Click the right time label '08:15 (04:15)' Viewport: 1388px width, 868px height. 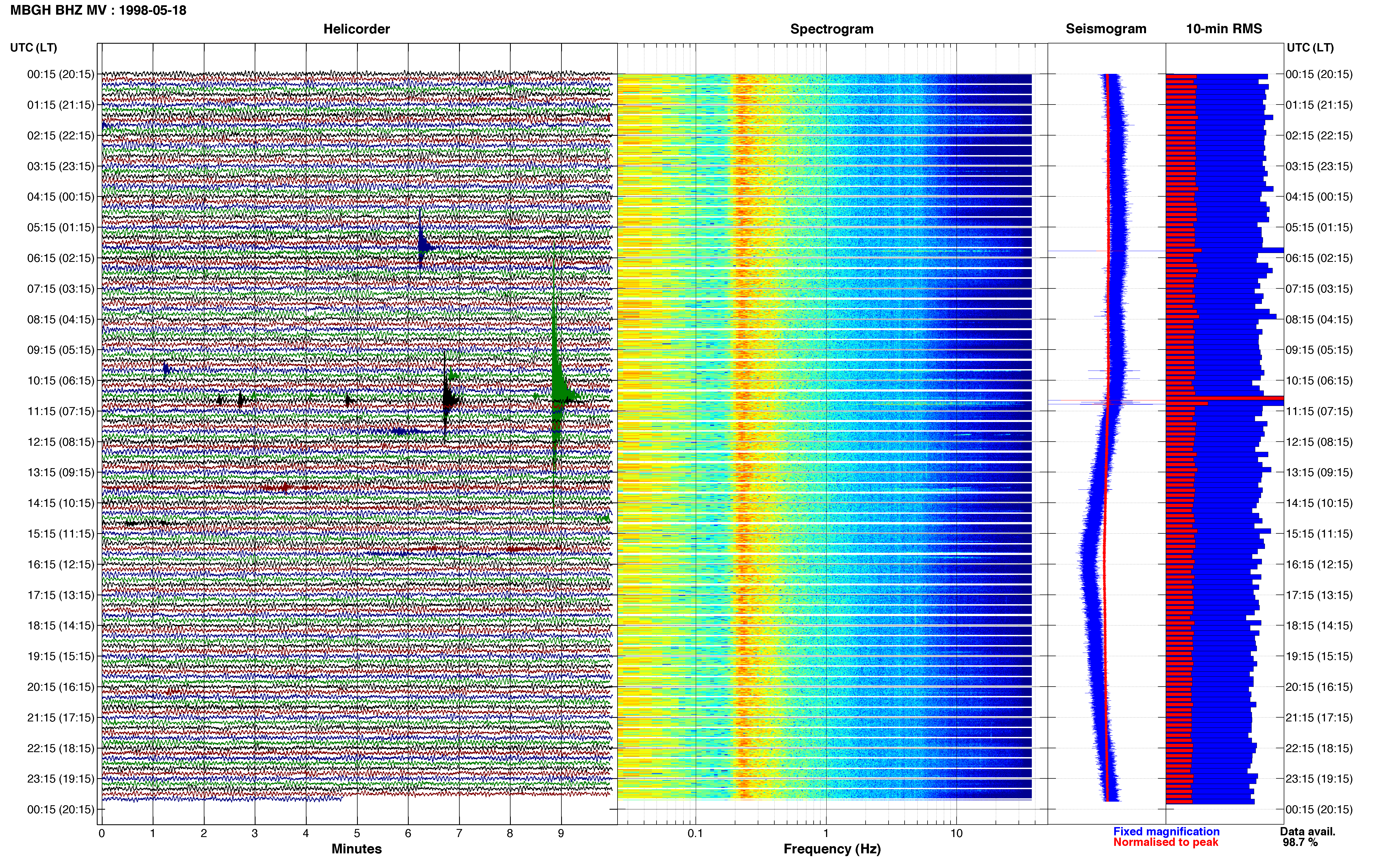click(x=1319, y=319)
